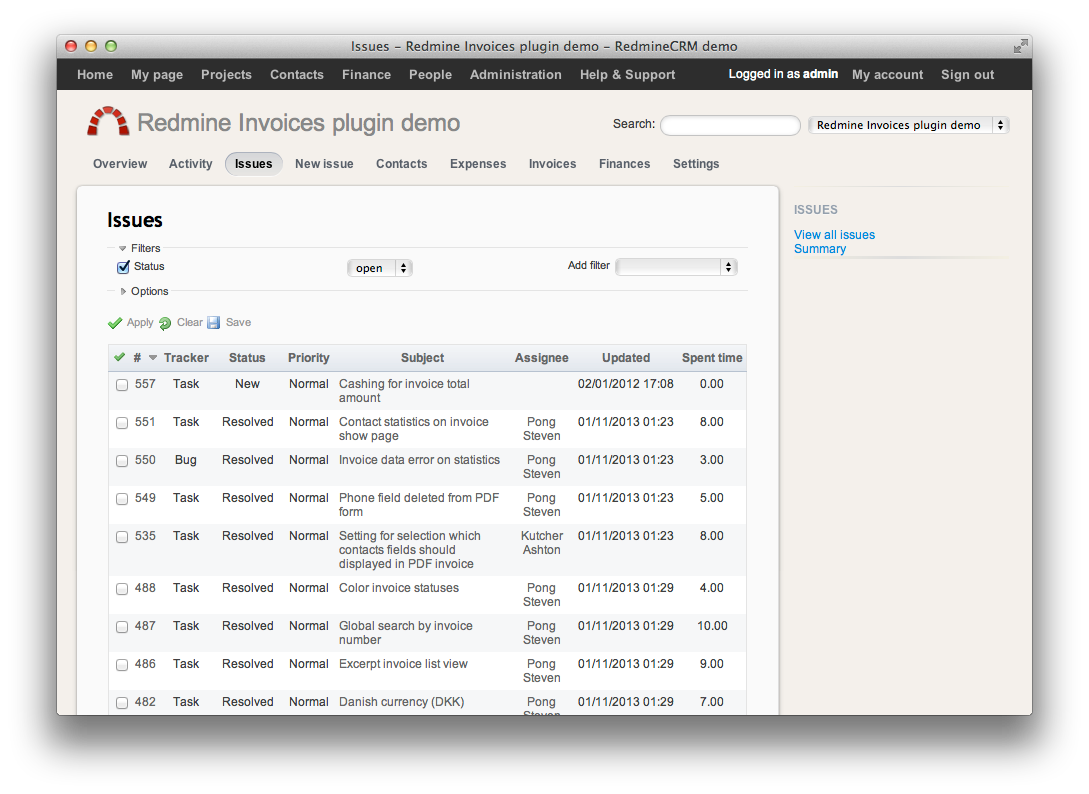Open the Add filter dropdown
This screenshot has width=1089, height=794.
click(x=676, y=267)
